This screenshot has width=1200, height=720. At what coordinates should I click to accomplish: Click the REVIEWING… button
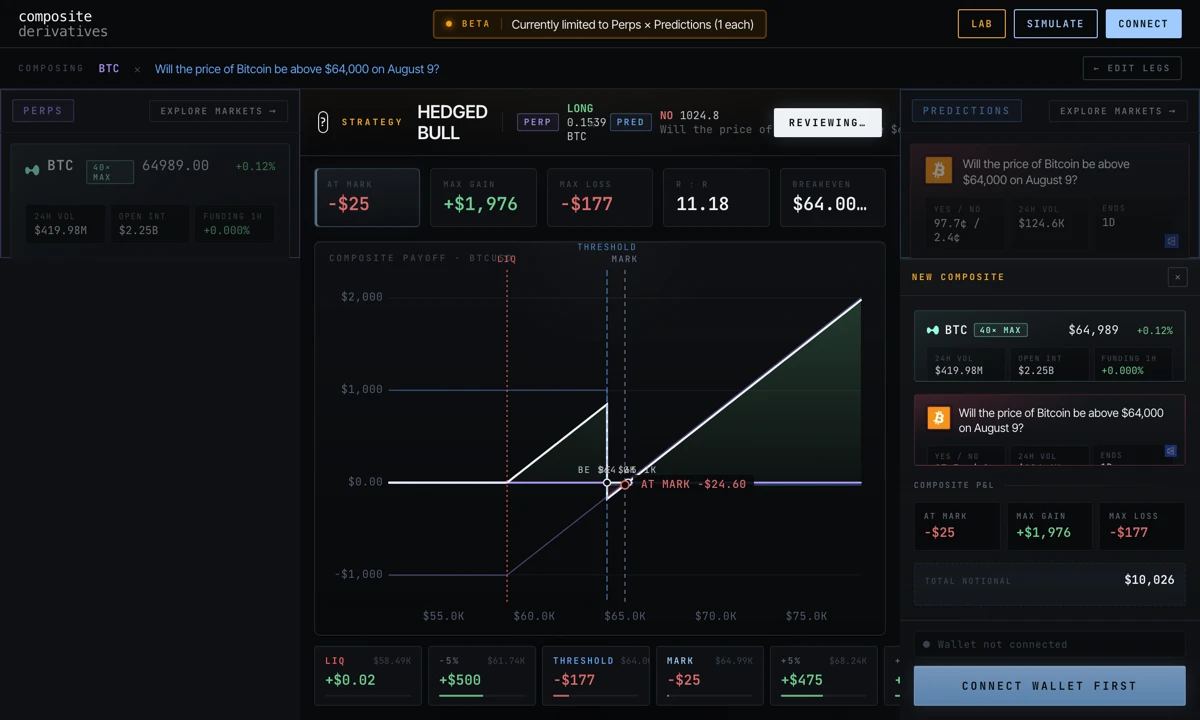[x=828, y=123]
